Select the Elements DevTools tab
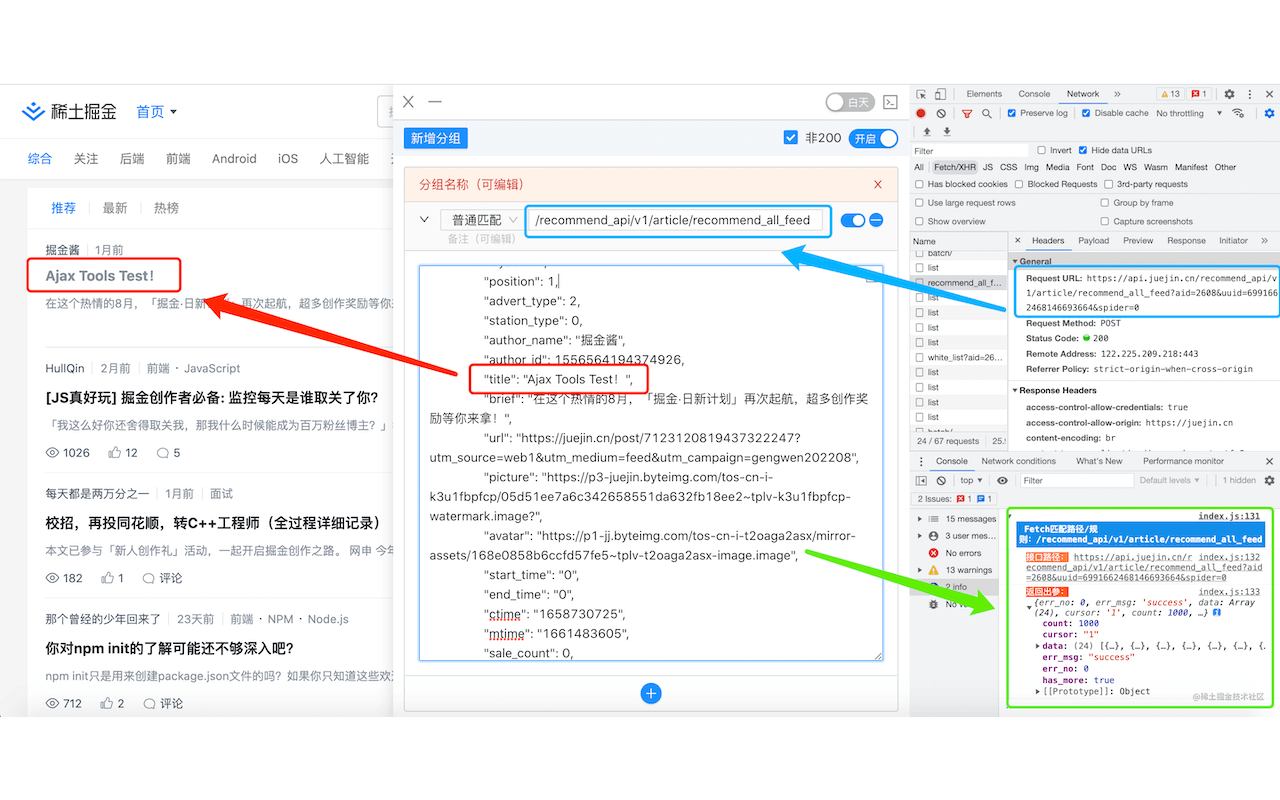 (984, 94)
